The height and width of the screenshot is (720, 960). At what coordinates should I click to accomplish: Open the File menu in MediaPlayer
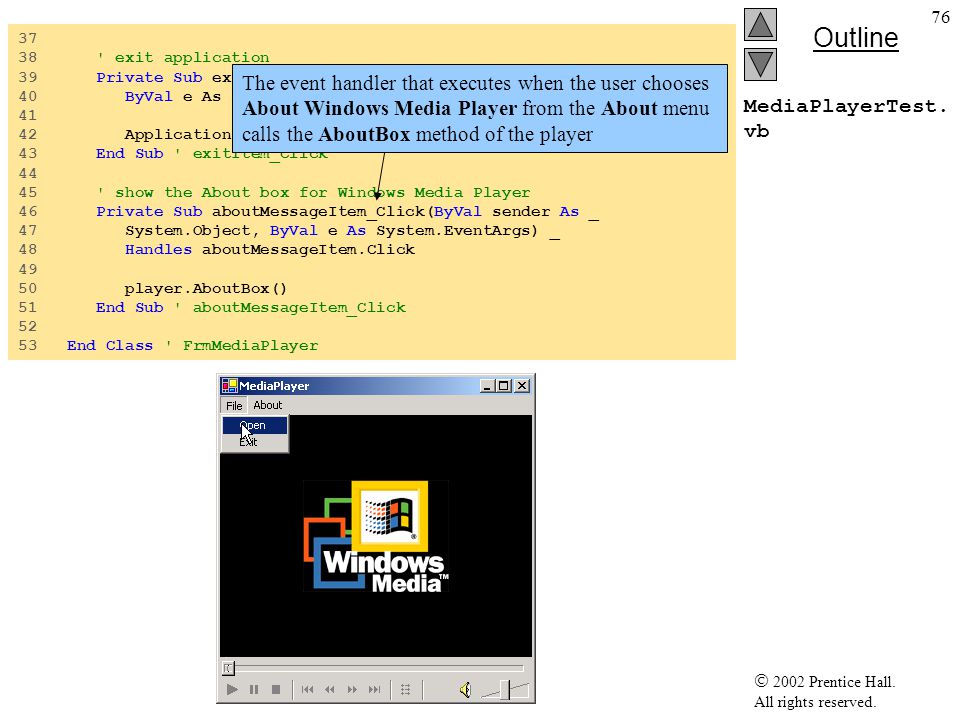click(x=234, y=405)
